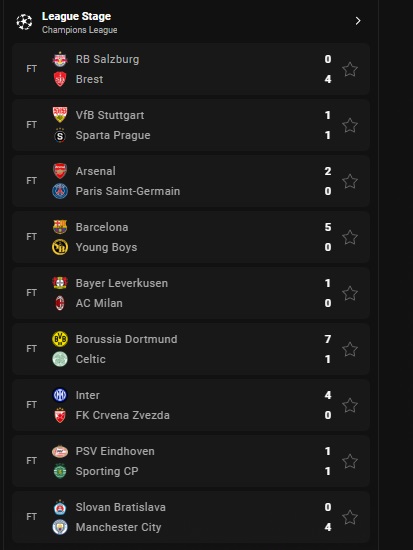Click the Celtic club crest
Screen dimensions: 413x550
click(x=60, y=359)
